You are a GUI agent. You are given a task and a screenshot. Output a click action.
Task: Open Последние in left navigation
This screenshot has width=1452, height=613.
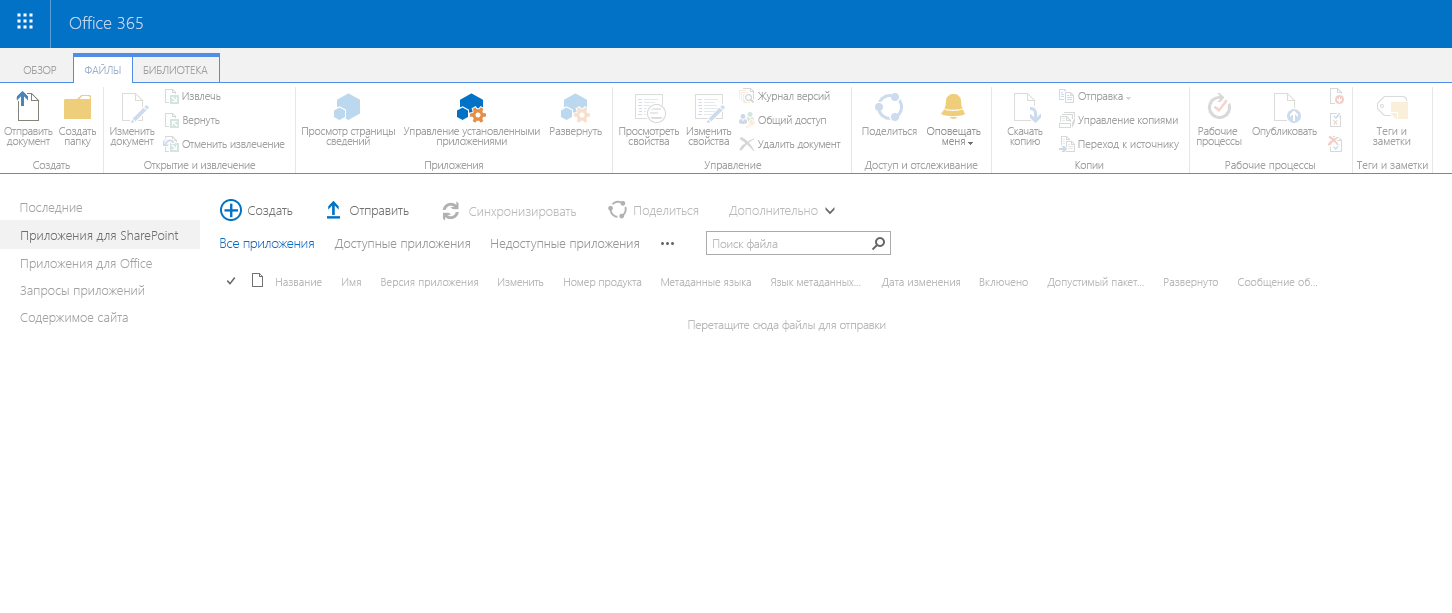(51, 207)
